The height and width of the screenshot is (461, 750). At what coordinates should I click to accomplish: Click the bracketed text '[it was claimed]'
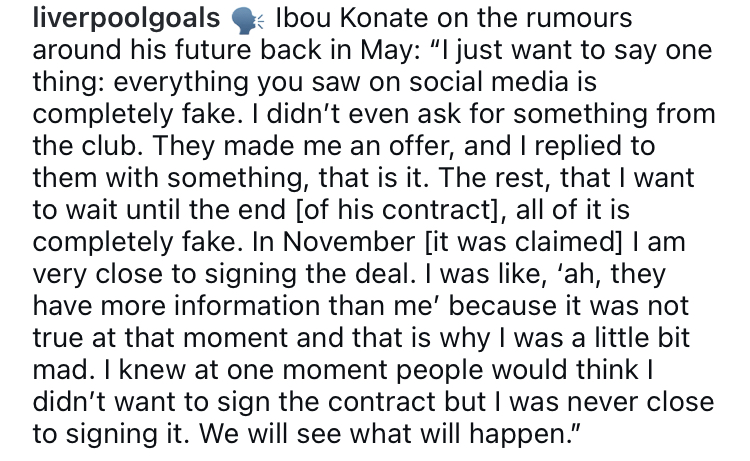[524, 243]
